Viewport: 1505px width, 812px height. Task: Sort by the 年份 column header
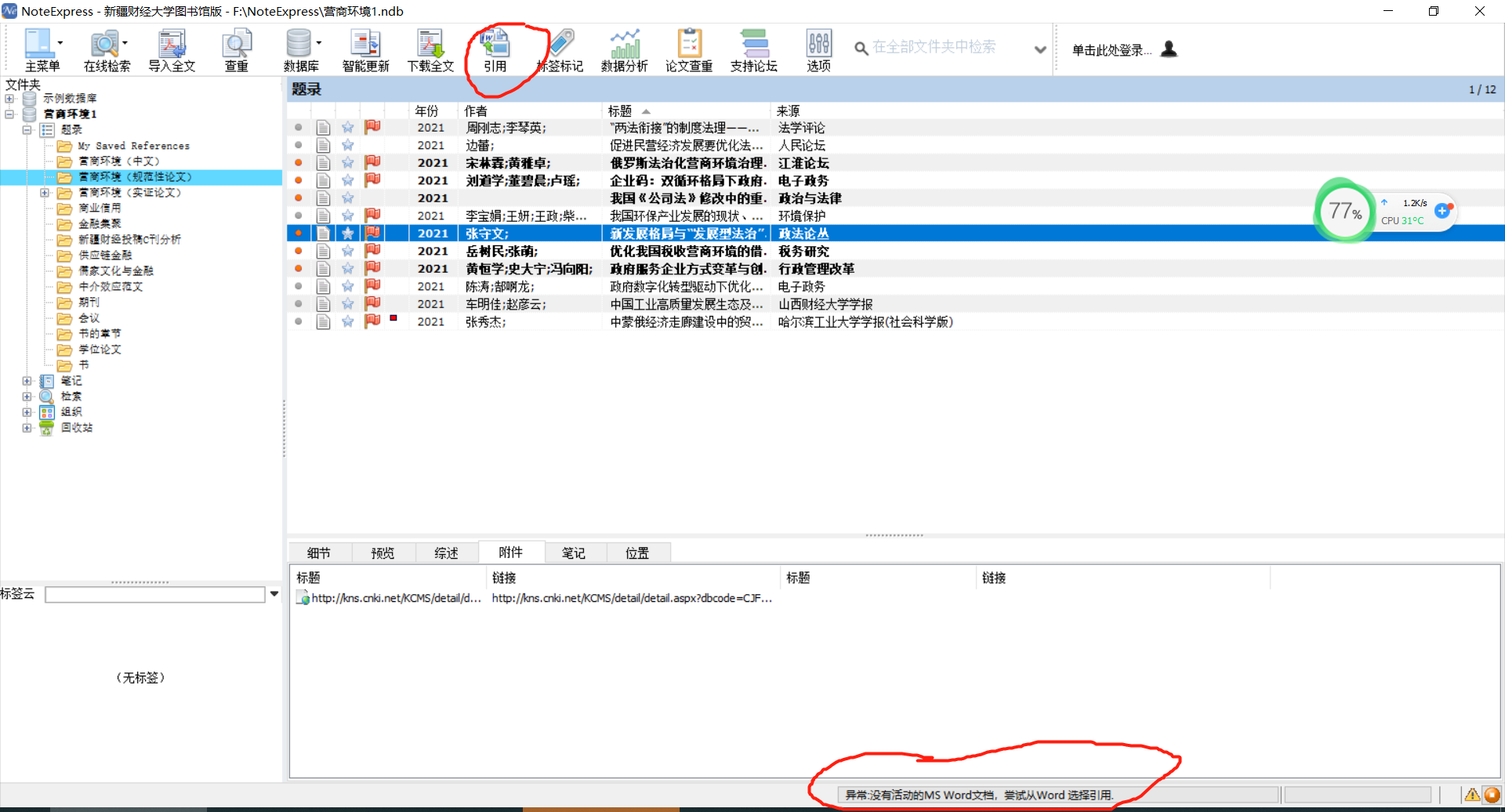(432, 111)
